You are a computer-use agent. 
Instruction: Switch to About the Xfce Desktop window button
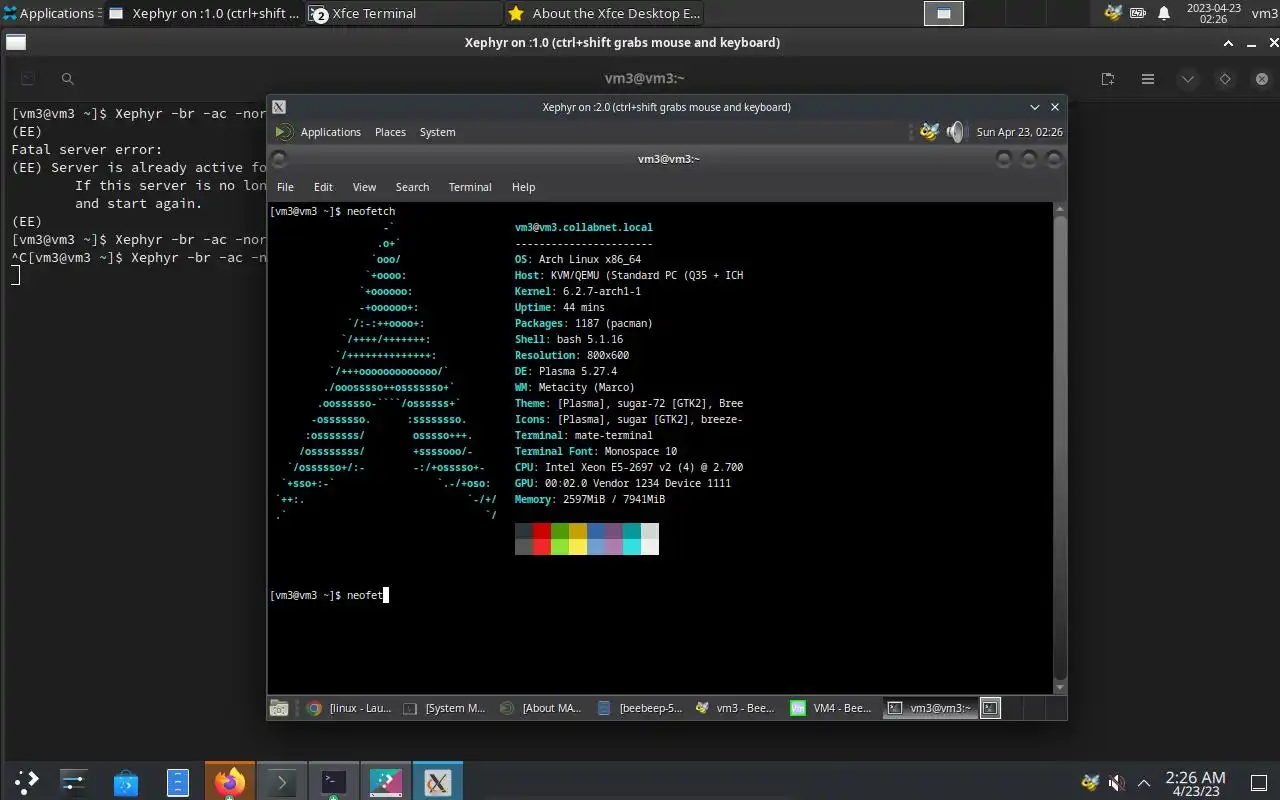(x=603, y=13)
